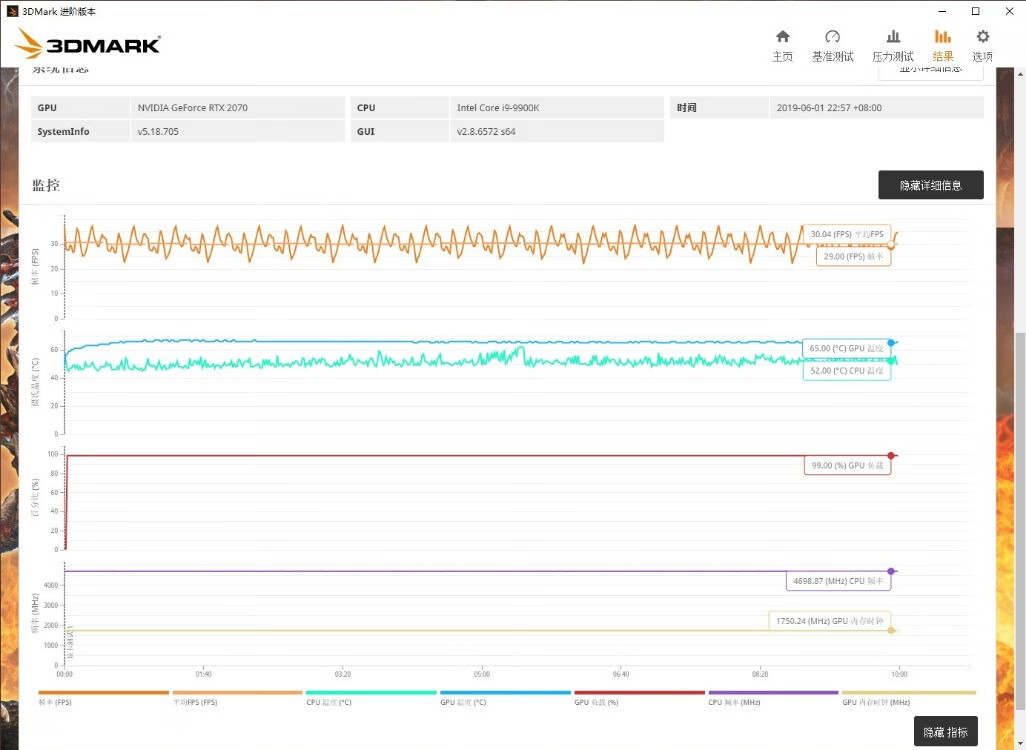Click the 30.04 (FPS) 平均FPS tooltip
1026x750 pixels.
pos(847,234)
